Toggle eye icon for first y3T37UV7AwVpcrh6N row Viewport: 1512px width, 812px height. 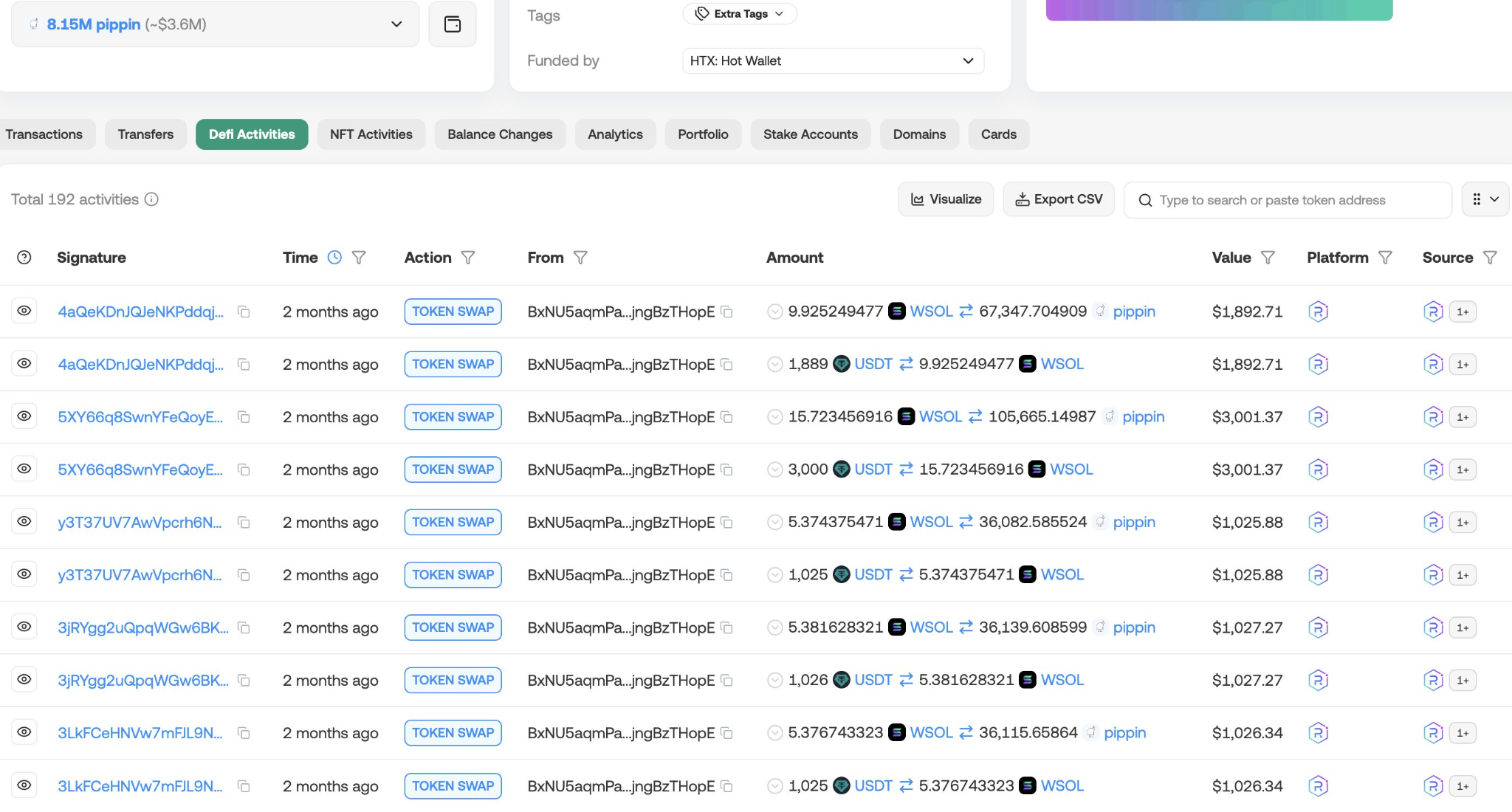tap(24, 522)
